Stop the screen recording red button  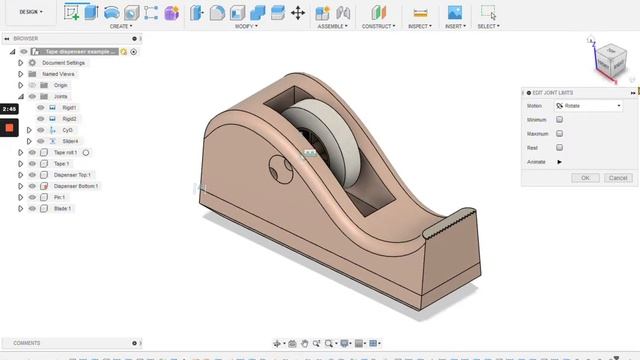pyautogui.click(x=9, y=128)
